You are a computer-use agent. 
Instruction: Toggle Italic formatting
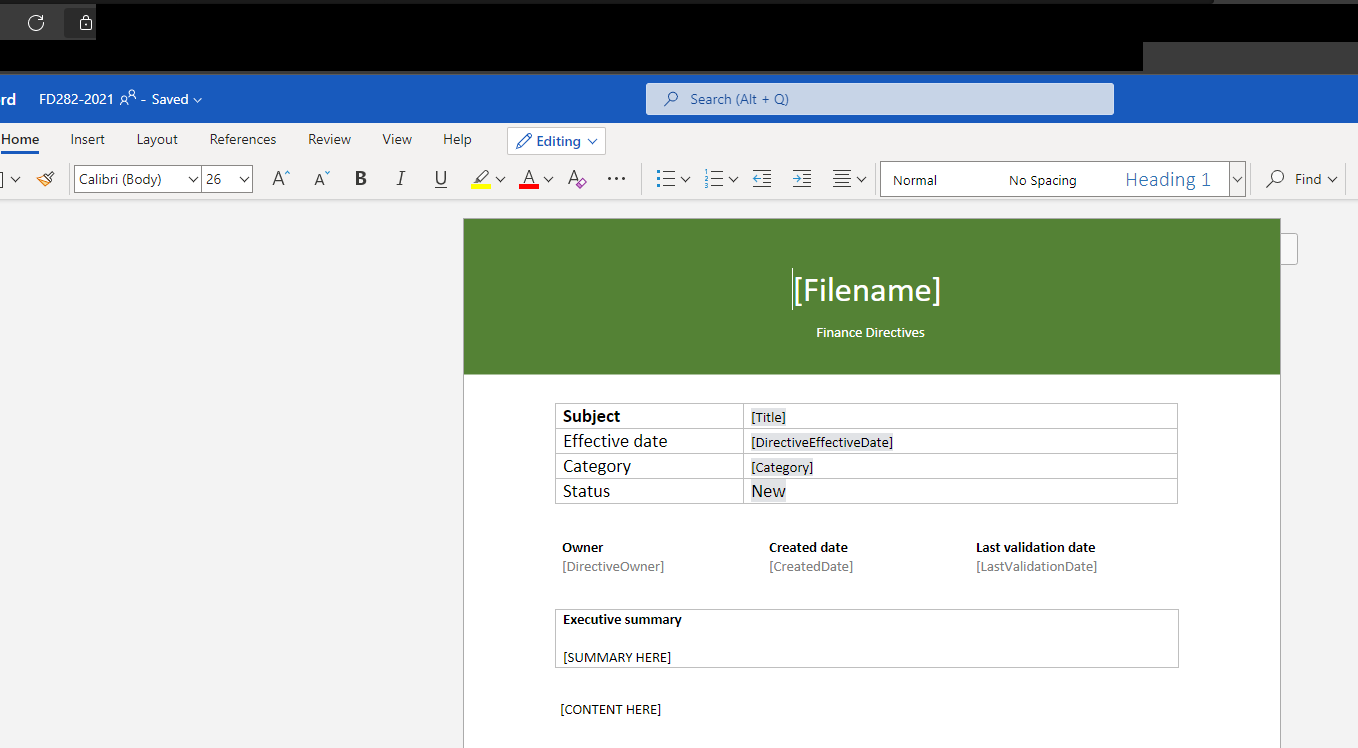[x=401, y=179]
